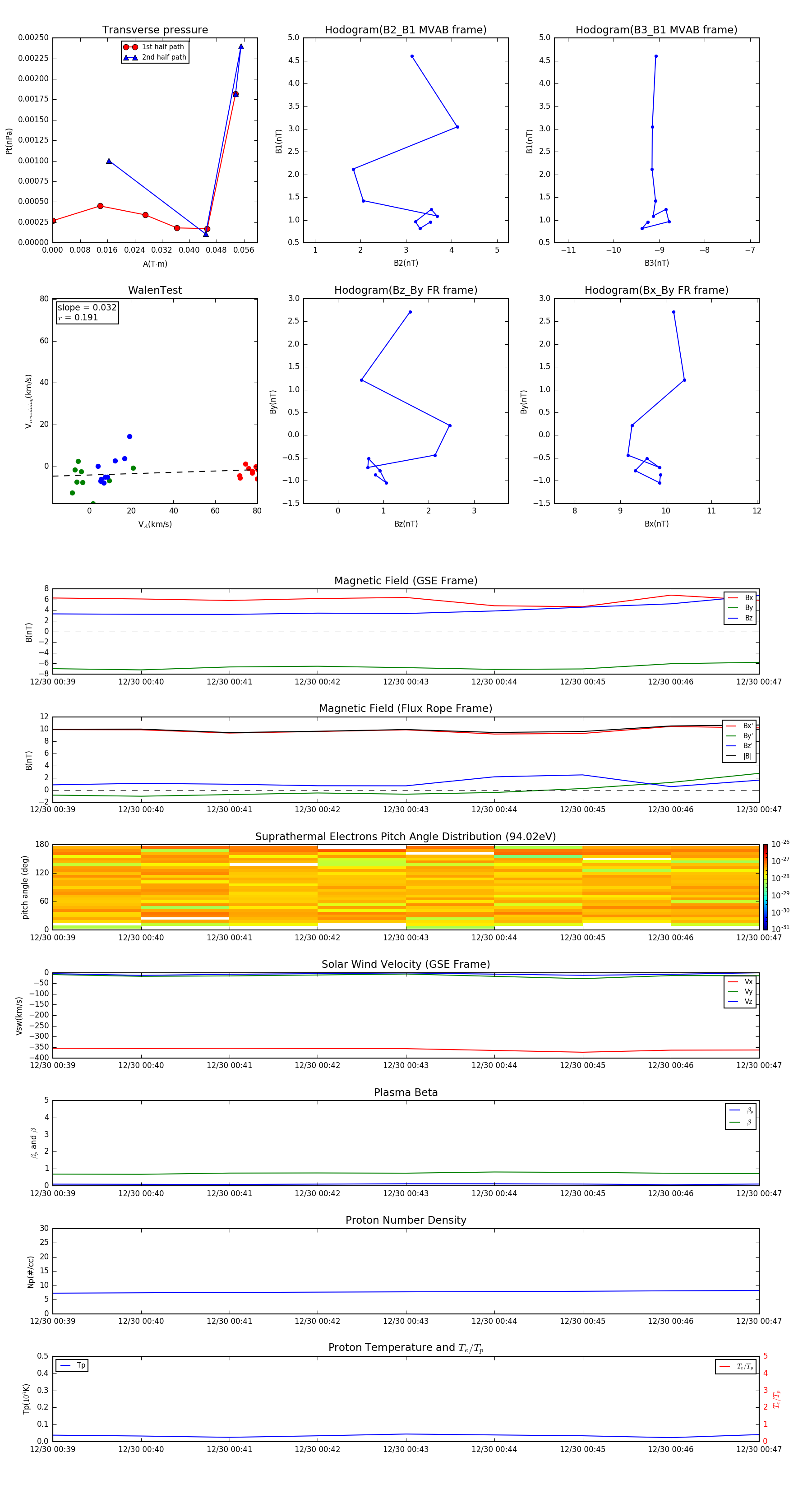812x1489 pixels.
Task: Click the pitch angle distribution colorbar
Action: [765, 887]
